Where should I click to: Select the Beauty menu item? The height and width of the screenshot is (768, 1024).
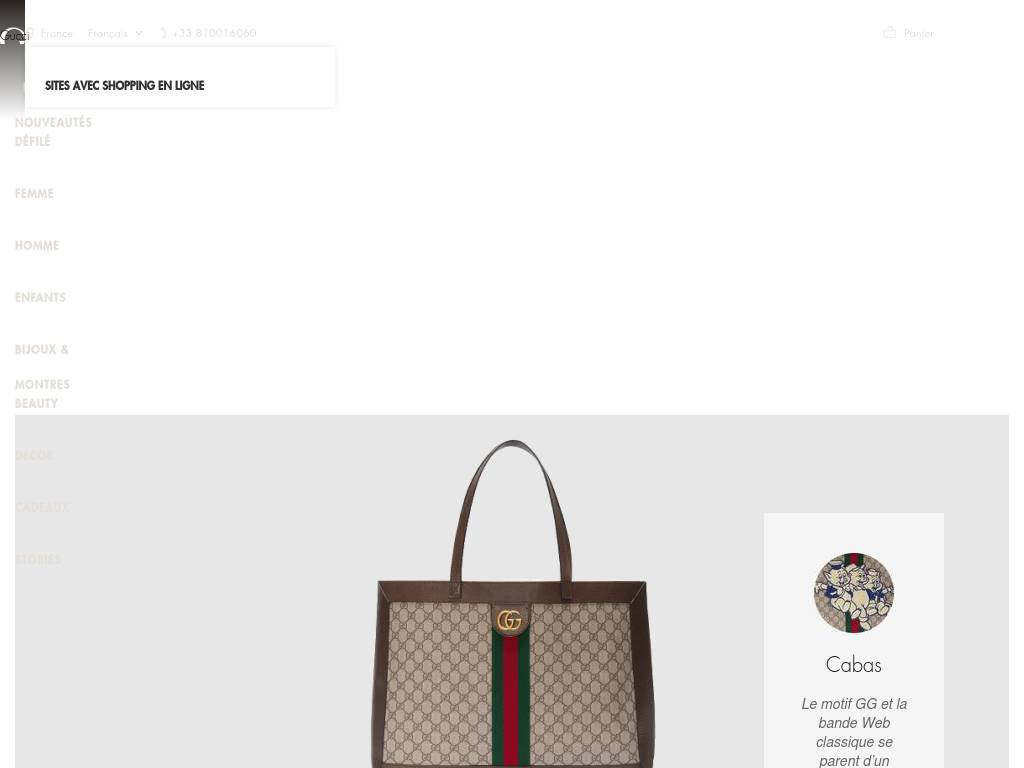coord(36,404)
